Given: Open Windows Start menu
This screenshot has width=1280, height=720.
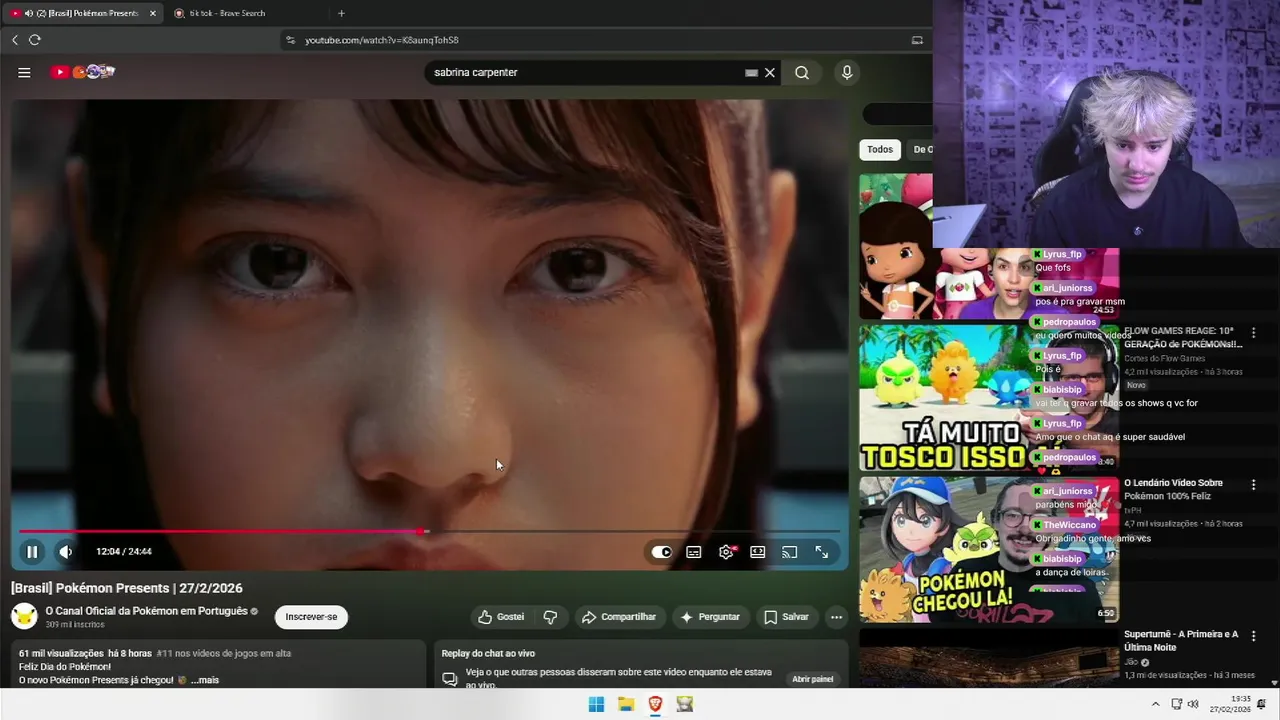Looking at the screenshot, I should tap(596, 704).
